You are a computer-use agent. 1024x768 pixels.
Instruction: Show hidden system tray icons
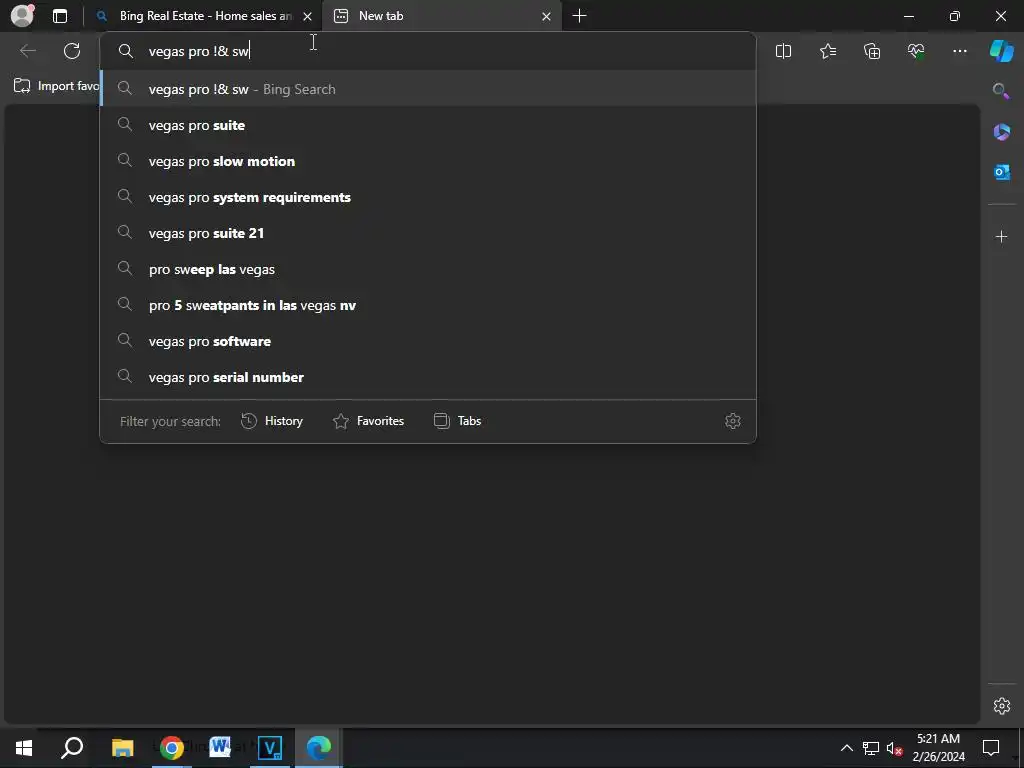coord(846,748)
